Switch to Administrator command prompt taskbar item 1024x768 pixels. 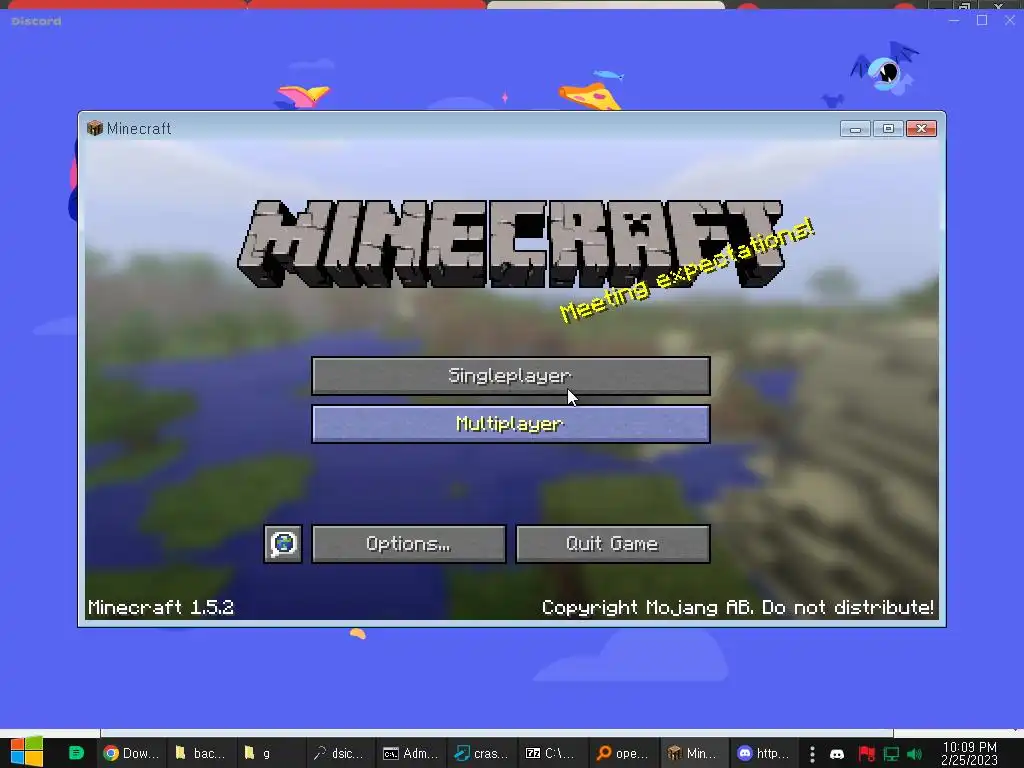click(410, 753)
